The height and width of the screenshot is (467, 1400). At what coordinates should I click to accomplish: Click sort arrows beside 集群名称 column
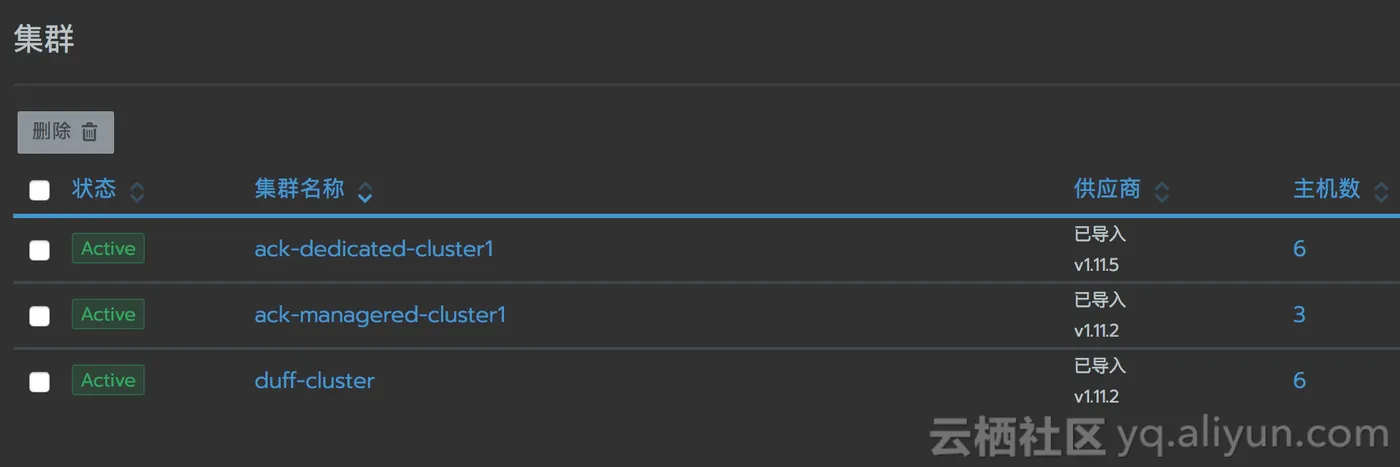tap(365, 192)
